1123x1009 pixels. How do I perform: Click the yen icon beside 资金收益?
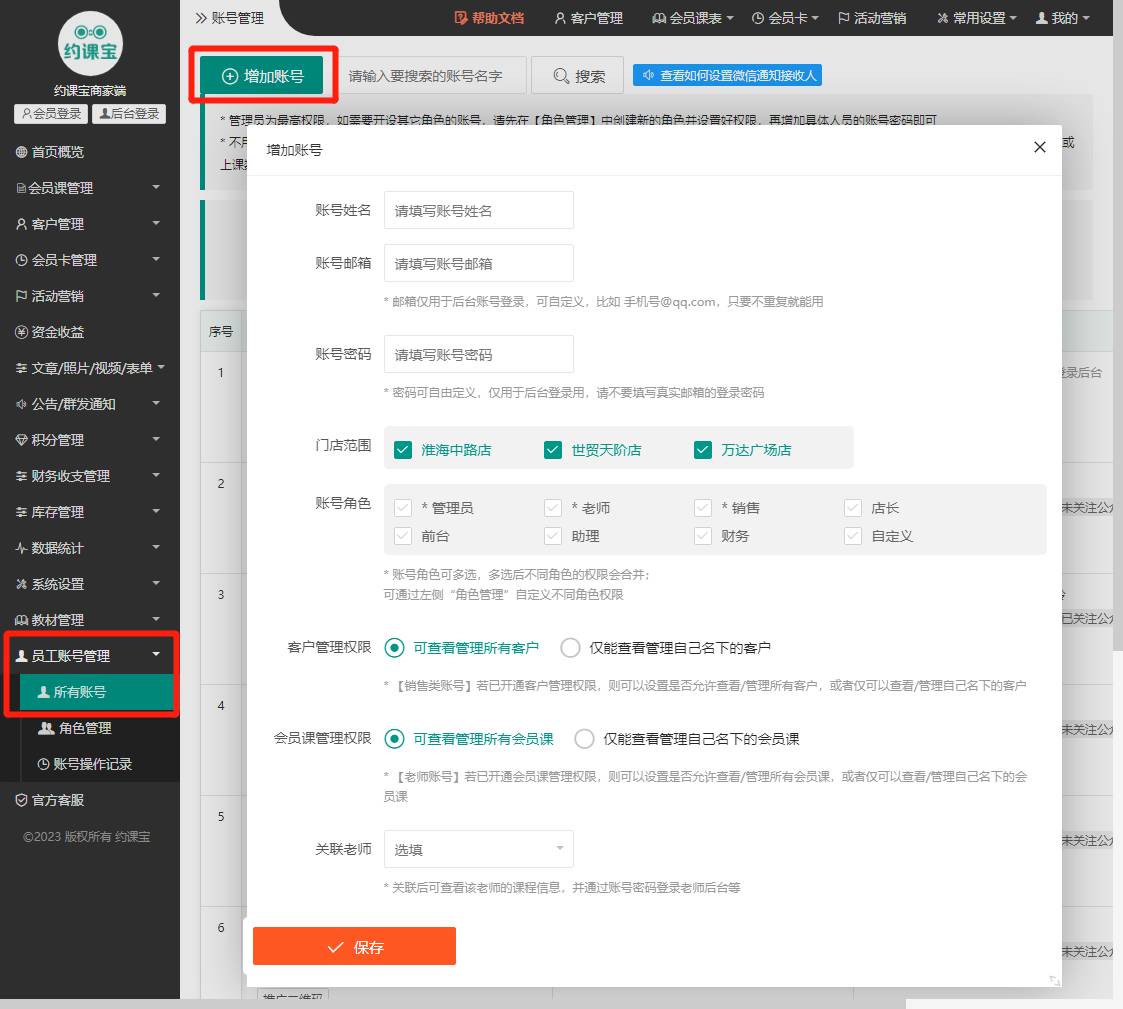coord(21,332)
